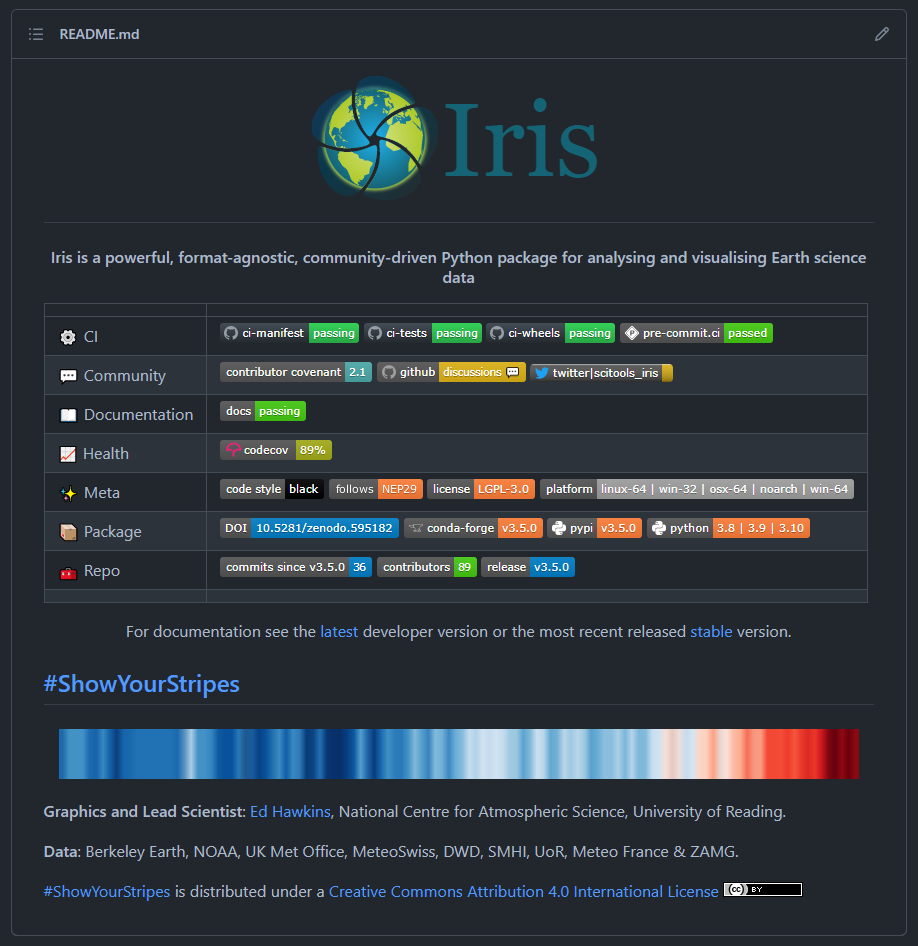Viewport: 918px width, 946px height.
Task: Open the python 3.8 | 3.9 | 3.10 badge
Action: point(729,528)
